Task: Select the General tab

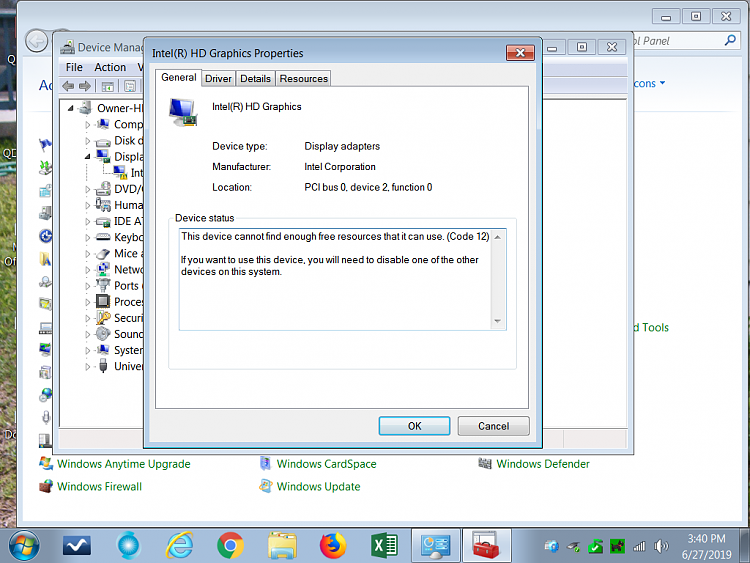Action: point(178,77)
